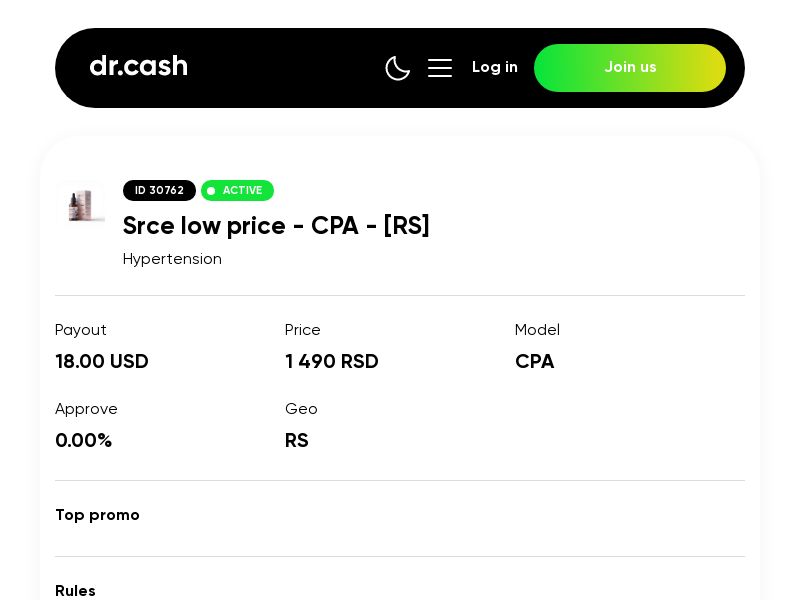
Task: Select the Geo value RS
Action: tap(297, 441)
